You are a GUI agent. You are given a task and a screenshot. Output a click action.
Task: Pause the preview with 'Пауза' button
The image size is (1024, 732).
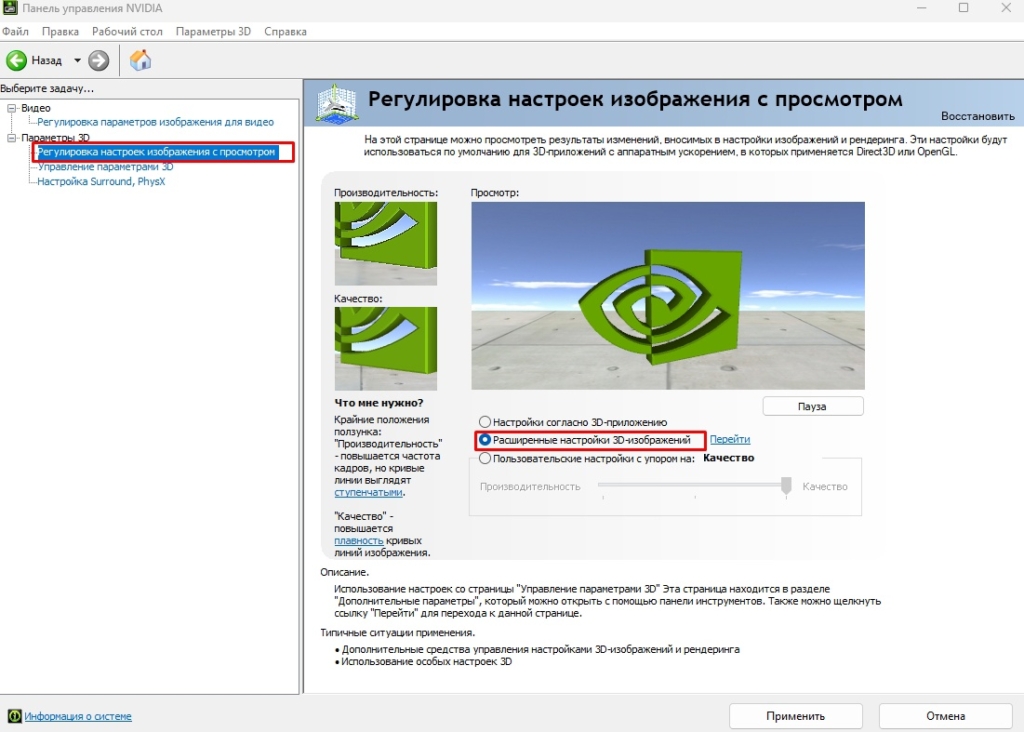812,406
